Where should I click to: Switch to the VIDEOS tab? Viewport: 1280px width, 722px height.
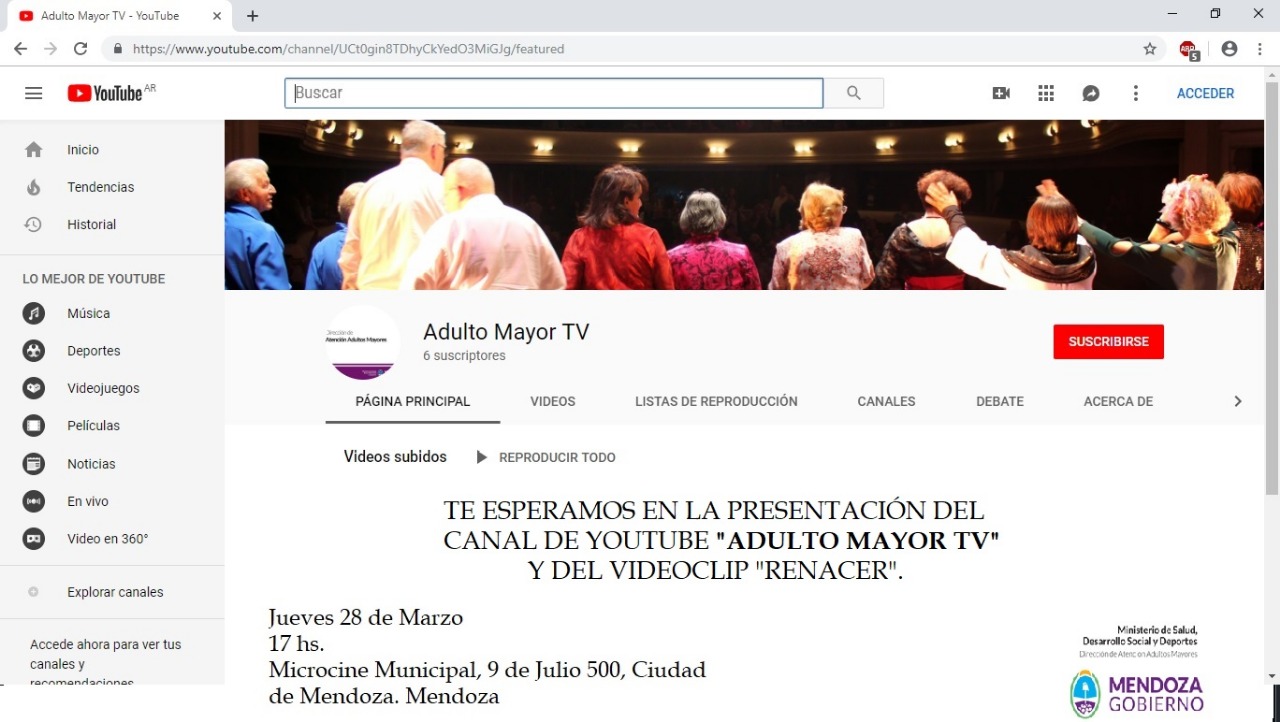click(x=553, y=401)
